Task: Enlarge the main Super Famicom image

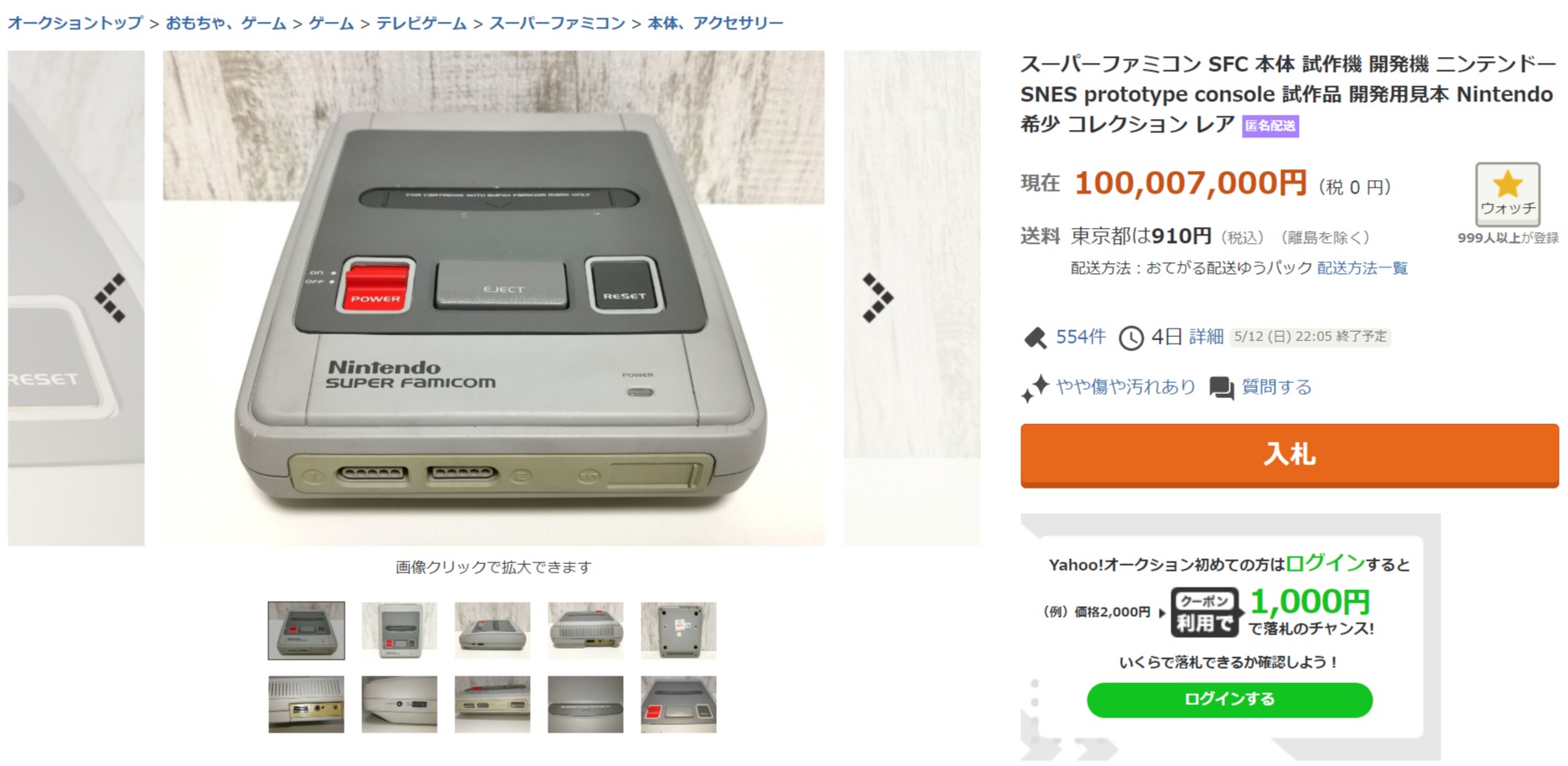Action: pyautogui.click(x=494, y=298)
